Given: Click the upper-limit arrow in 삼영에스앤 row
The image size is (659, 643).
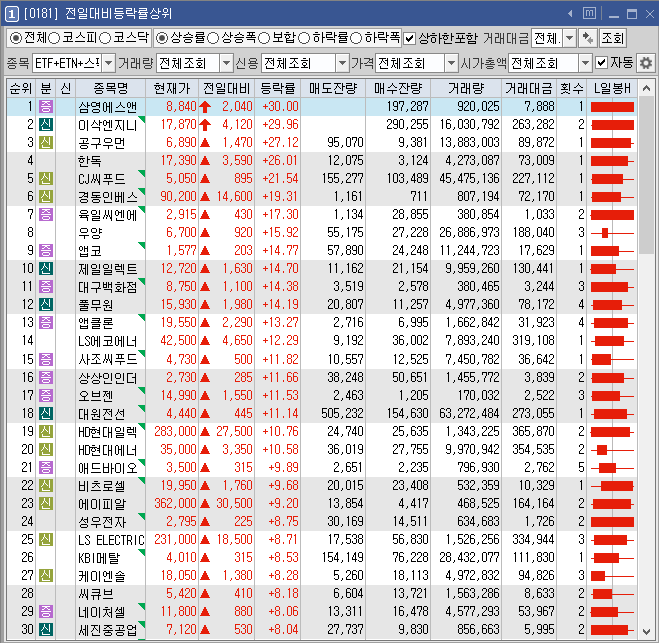Looking at the screenshot, I should 205,107.
